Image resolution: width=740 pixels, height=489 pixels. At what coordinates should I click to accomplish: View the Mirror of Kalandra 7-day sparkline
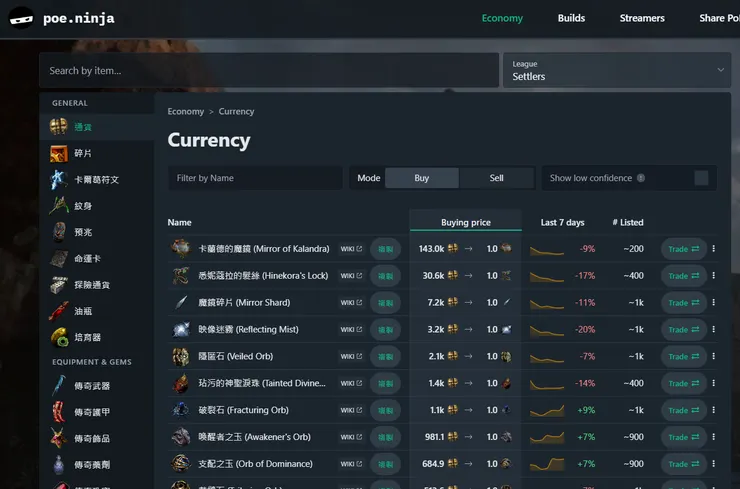point(547,250)
